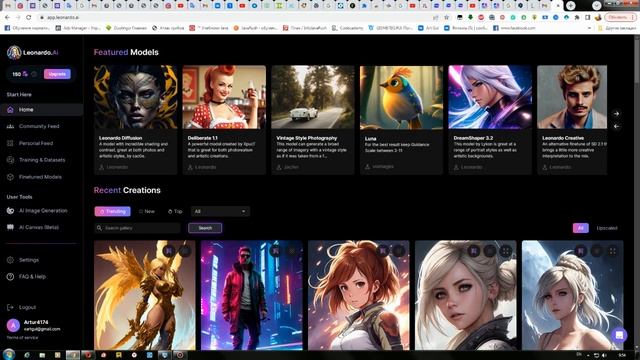Open the cyberpunk man in red jacket image
640x360 pixels.
tap(252, 295)
